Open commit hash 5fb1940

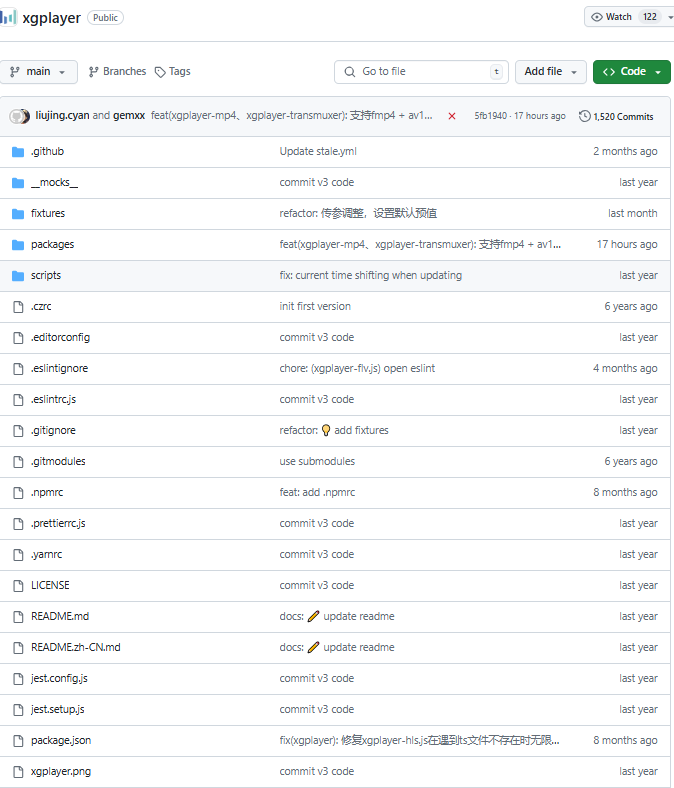491,116
